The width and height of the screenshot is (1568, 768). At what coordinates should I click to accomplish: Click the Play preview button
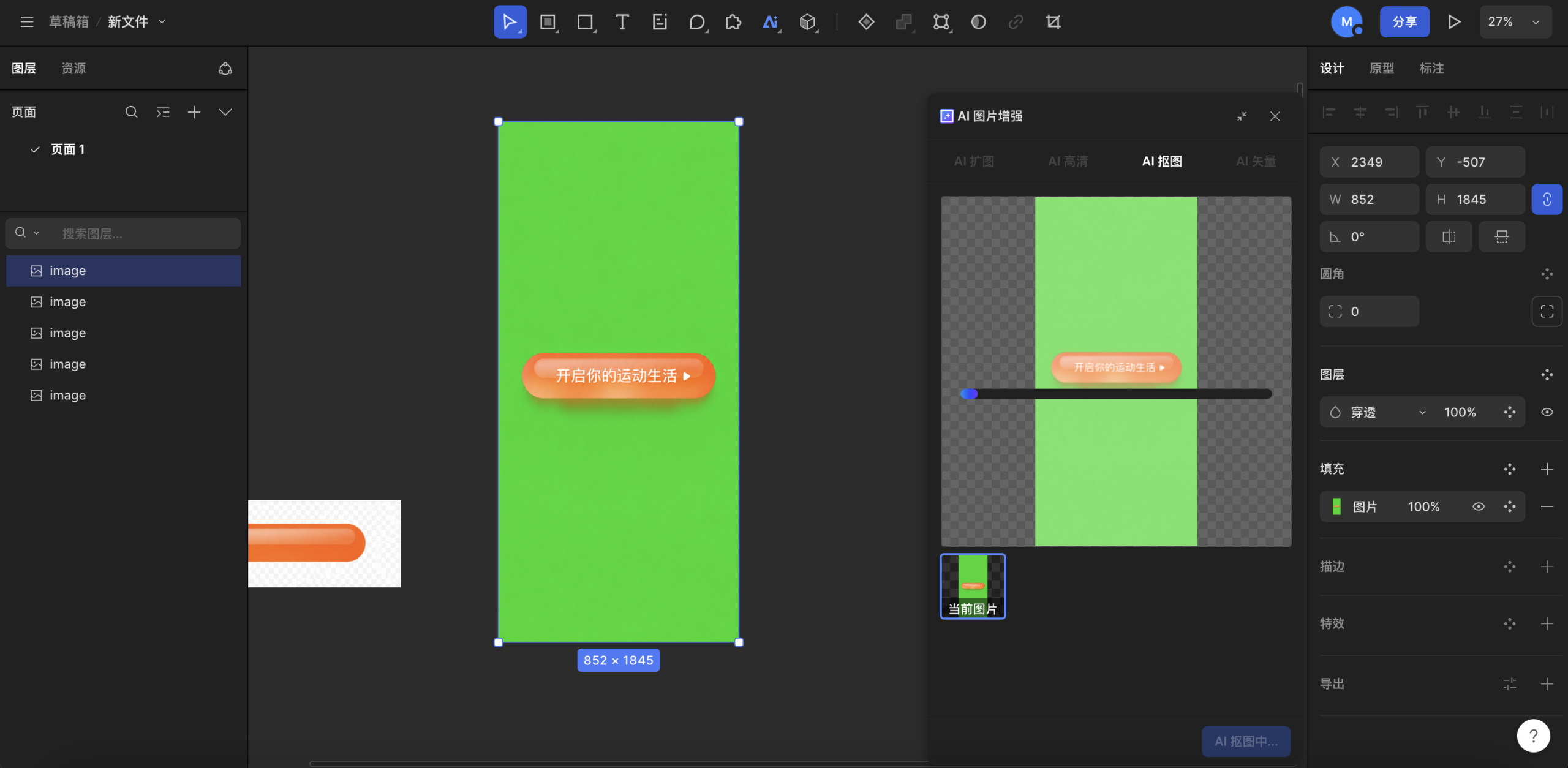pos(1454,22)
